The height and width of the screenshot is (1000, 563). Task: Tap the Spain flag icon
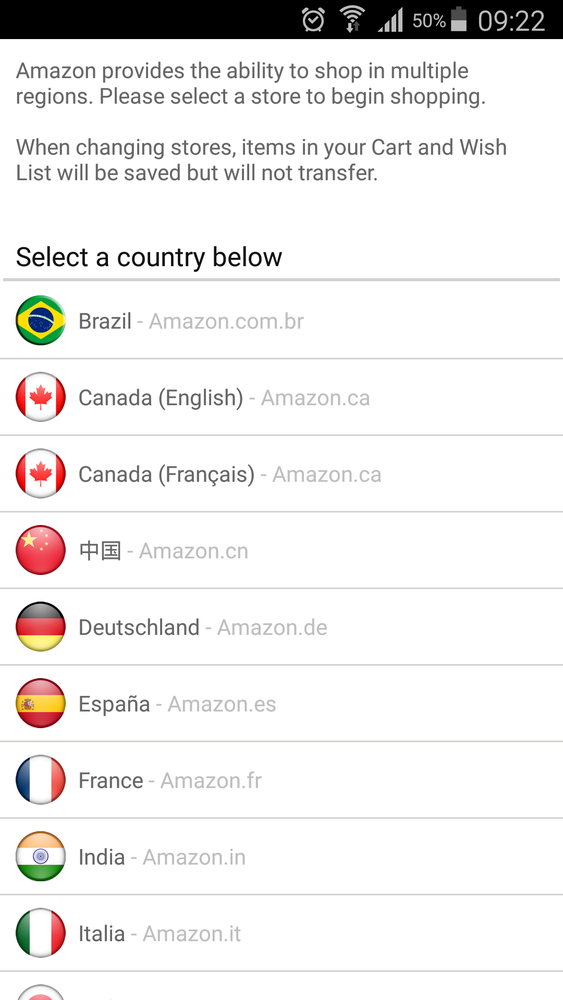tap(40, 703)
